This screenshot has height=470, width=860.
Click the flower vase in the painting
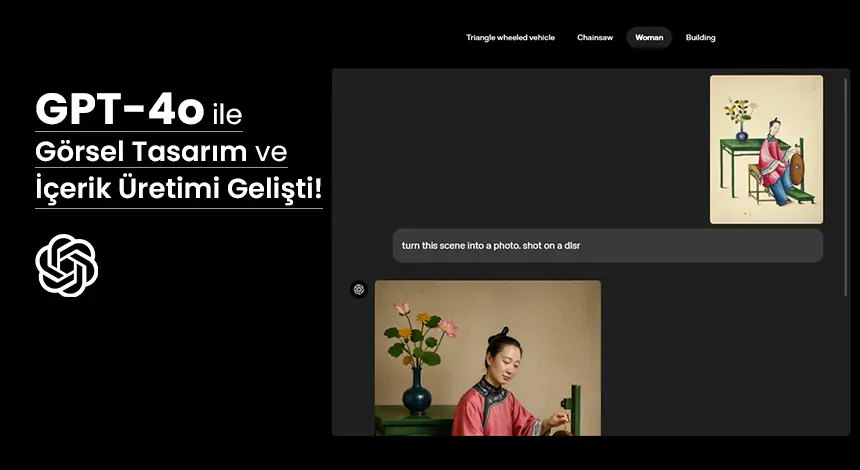pos(741,120)
